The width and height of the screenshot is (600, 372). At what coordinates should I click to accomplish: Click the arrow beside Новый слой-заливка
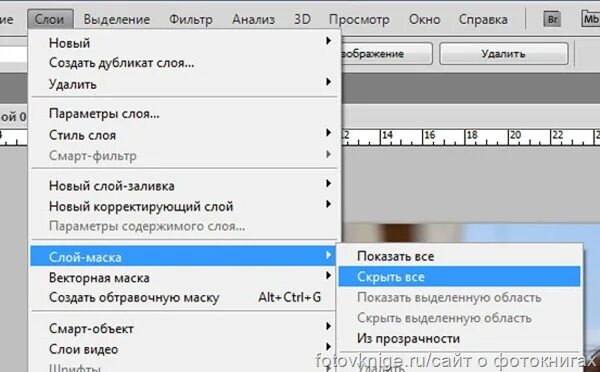click(328, 184)
